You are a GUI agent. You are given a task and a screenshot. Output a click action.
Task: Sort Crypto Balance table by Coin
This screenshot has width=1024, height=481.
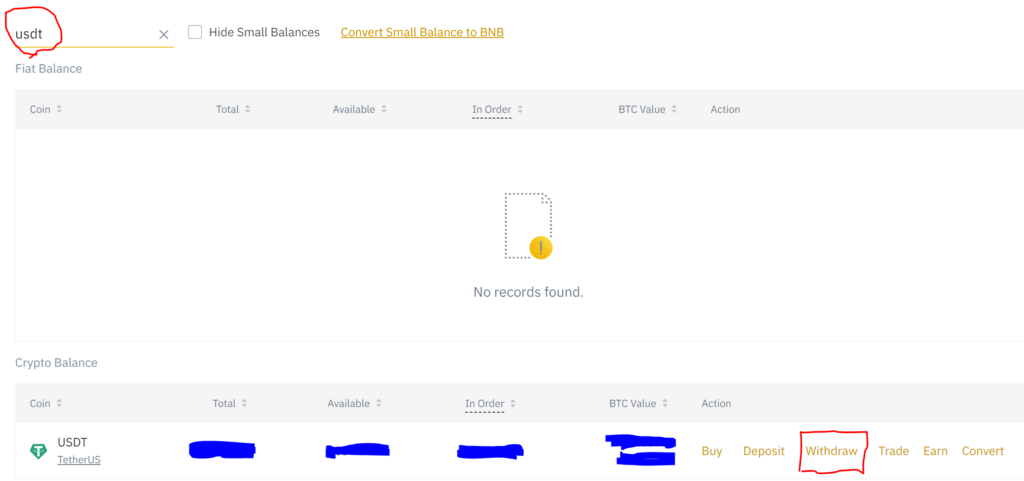46,403
